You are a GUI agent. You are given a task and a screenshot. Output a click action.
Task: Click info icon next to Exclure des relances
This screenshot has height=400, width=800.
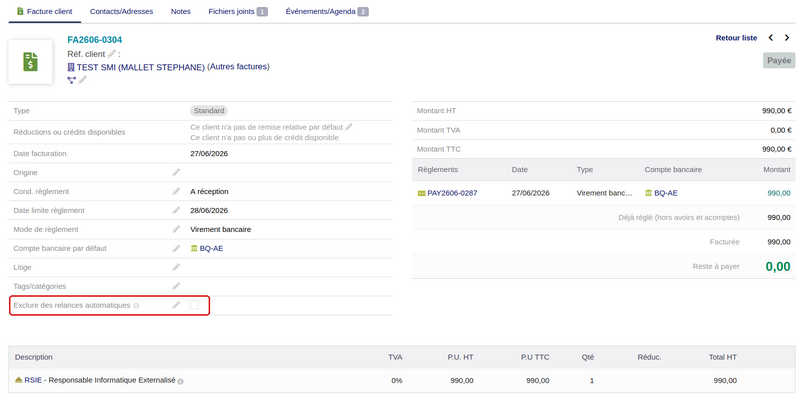pos(136,306)
